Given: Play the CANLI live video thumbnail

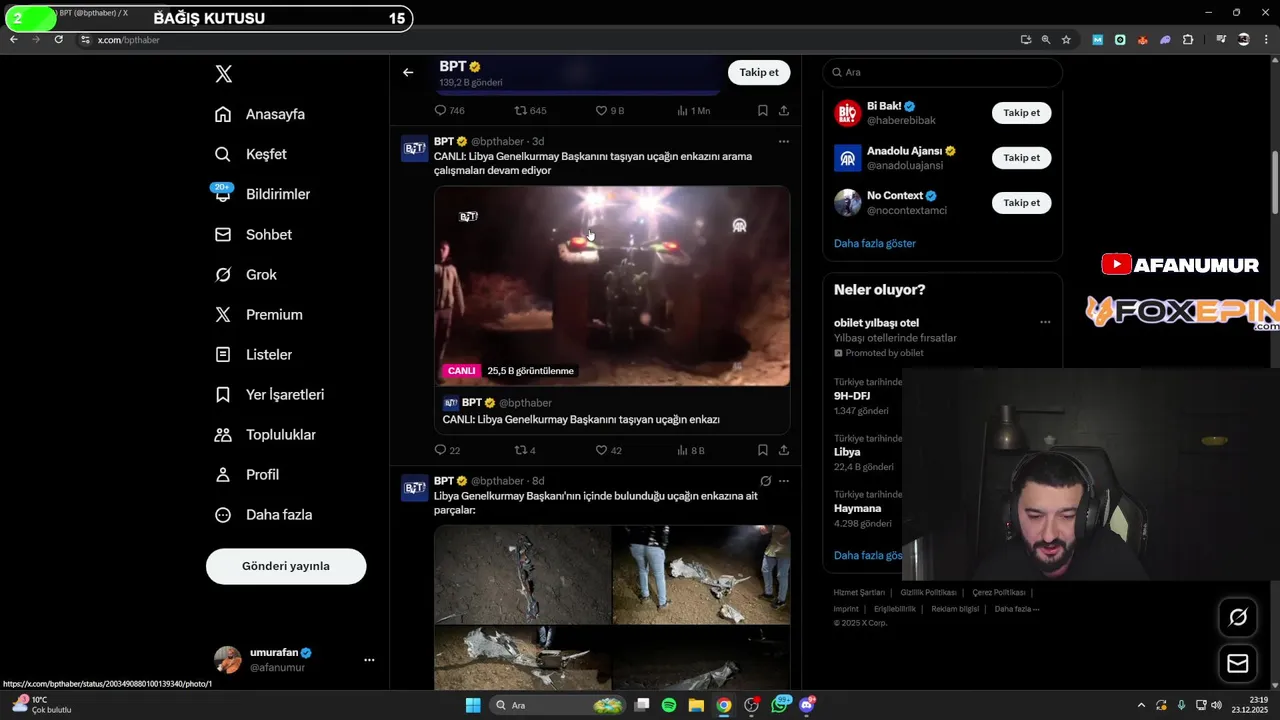Looking at the screenshot, I should click(x=612, y=286).
